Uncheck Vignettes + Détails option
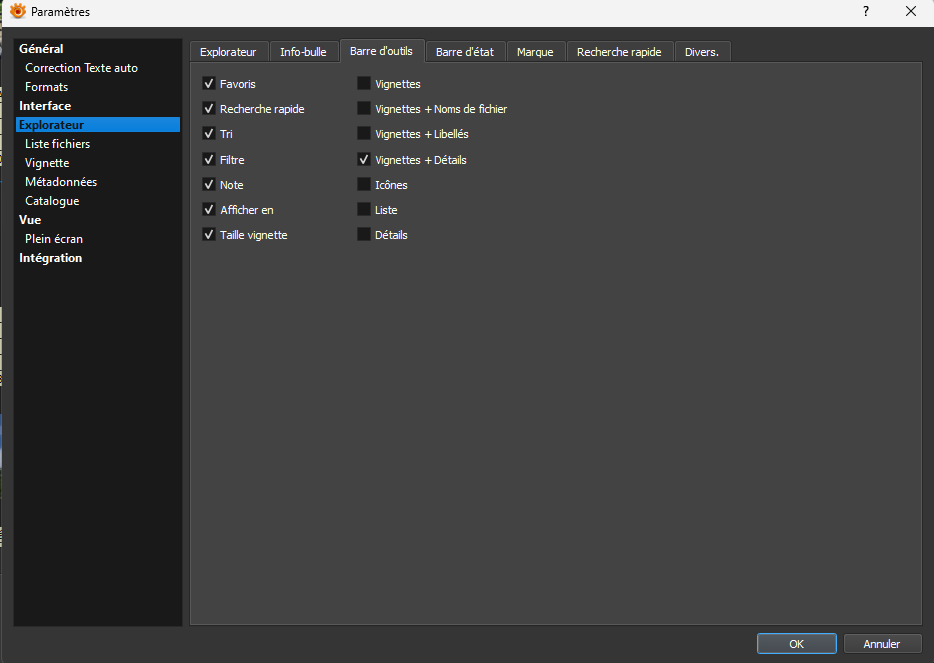Screen dimensions: 934x663 [363, 159]
